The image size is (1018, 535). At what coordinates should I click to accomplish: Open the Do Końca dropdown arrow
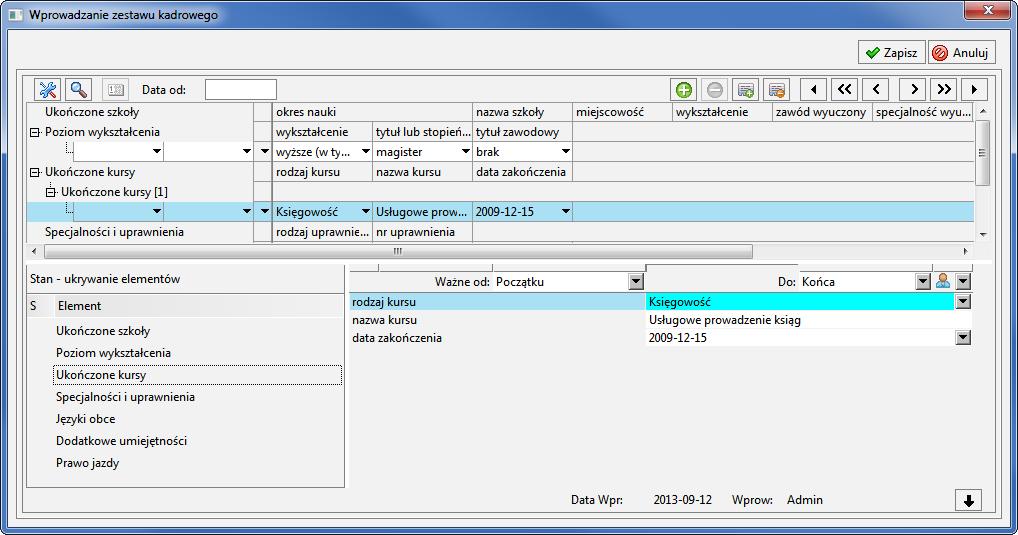[x=923, y=282]
